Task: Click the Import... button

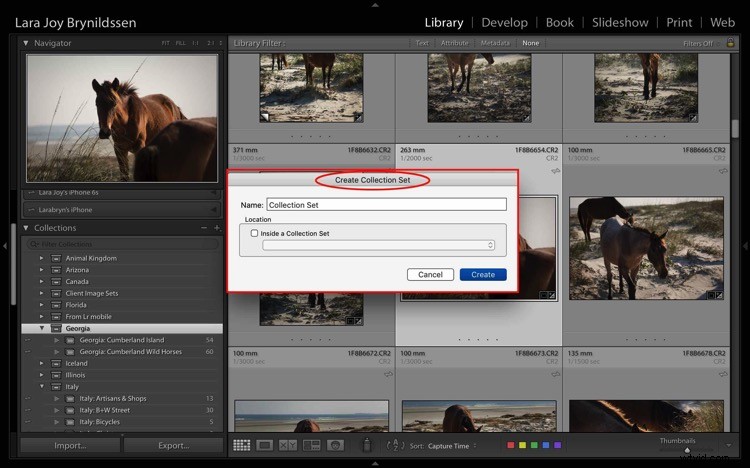Action: tap(70, 446)
